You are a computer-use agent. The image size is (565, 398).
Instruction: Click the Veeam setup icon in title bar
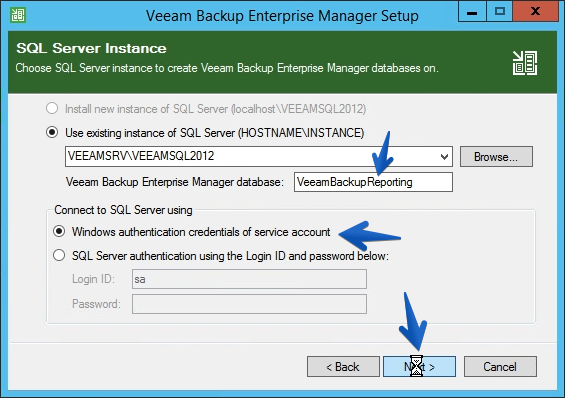[x=18, y=15]
